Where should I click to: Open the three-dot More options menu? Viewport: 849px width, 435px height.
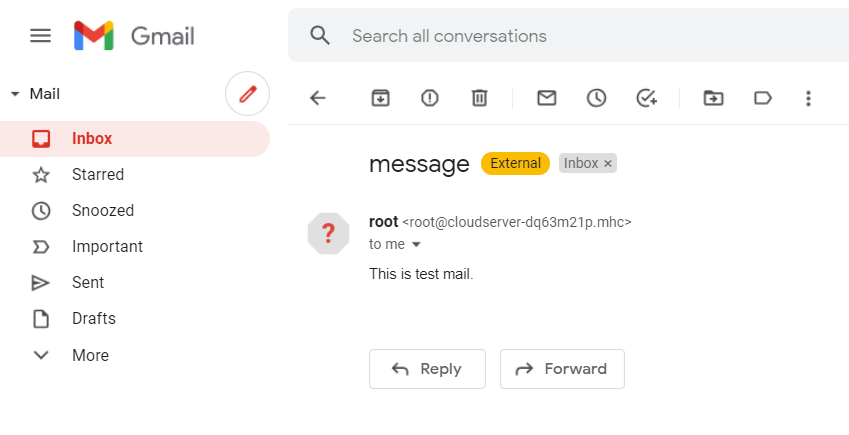(808, 98)
